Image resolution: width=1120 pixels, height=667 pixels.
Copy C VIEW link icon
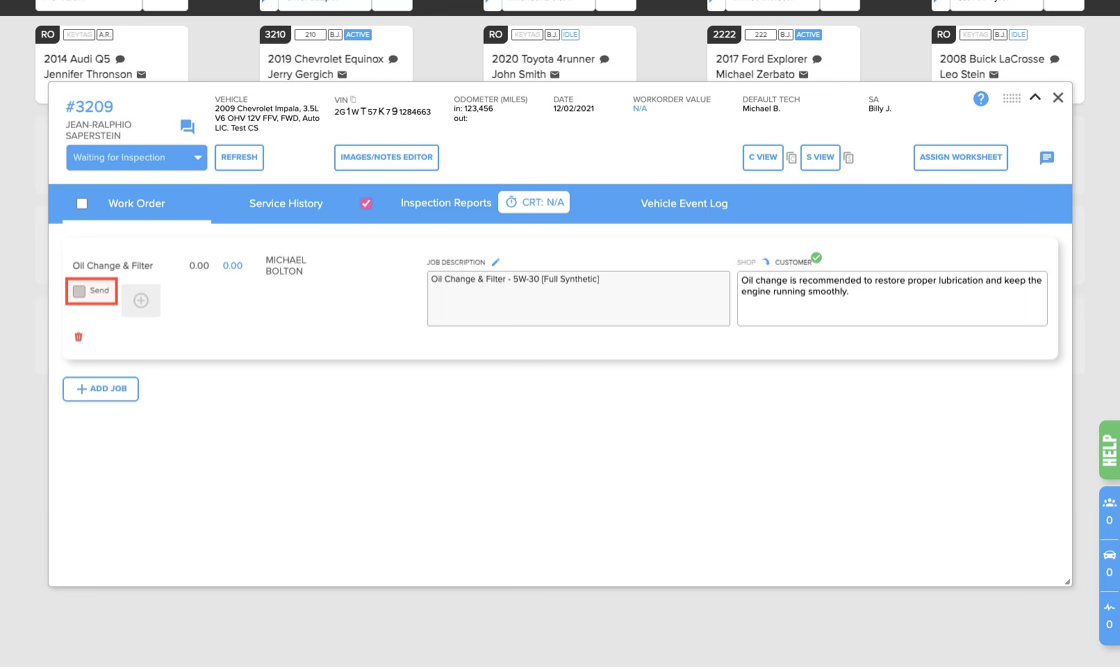point(791,158)
